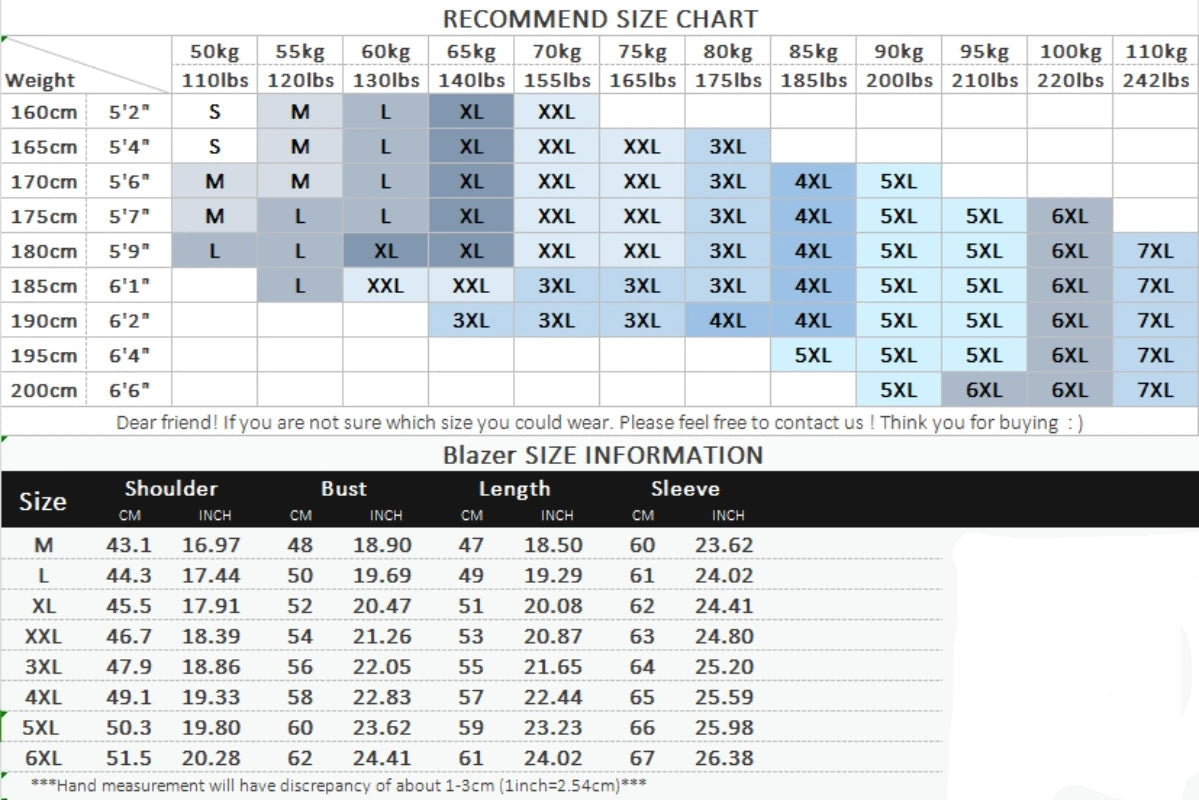Select the S cell in the 160cm row
This screenshot has height=800, width=1199.
pyautogui.click(x=215, y=112)
